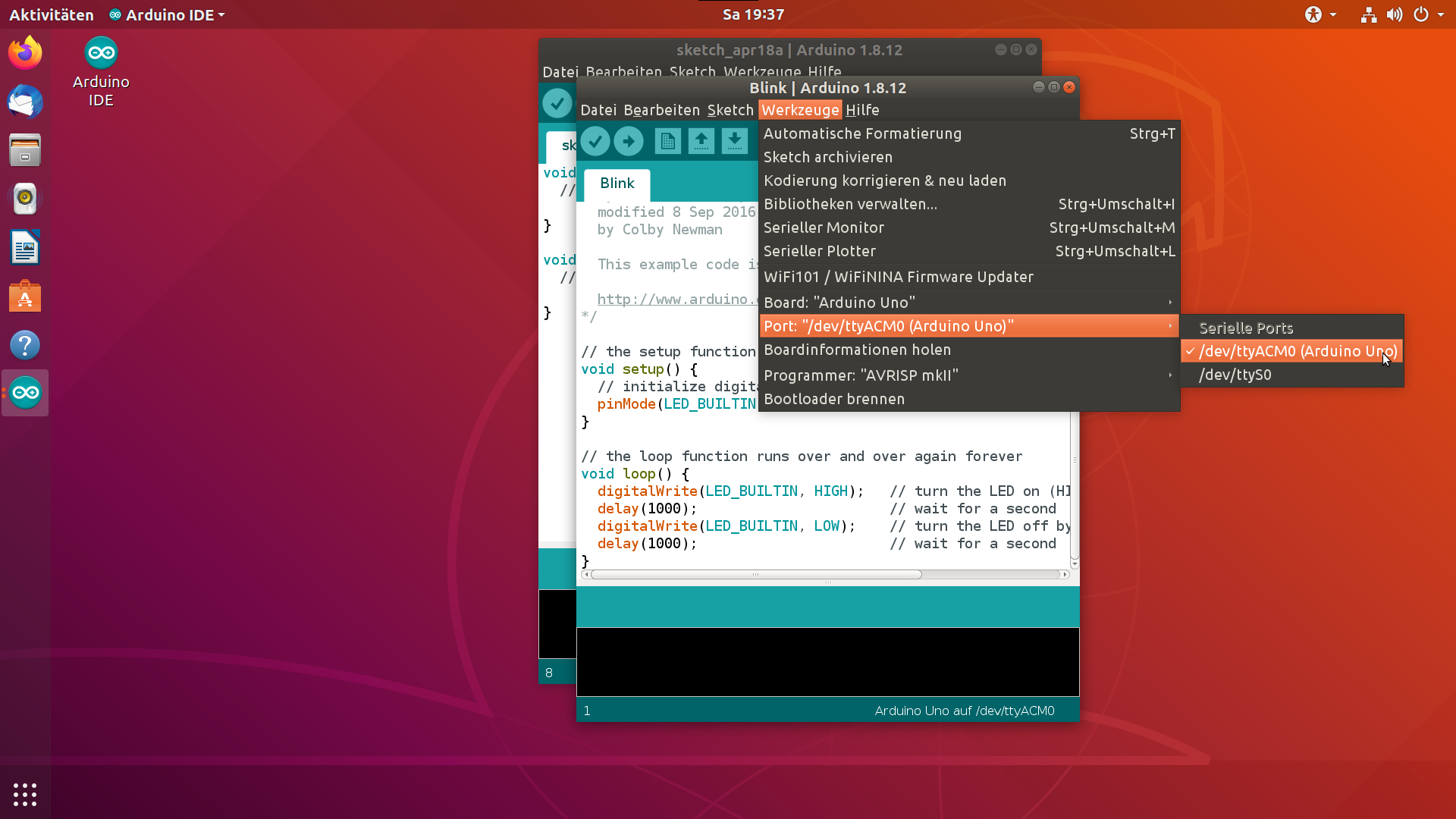This screenshot has width=1456, height=819.
Task: Click the Aktivitäten button
Action: tap(51, 14)
